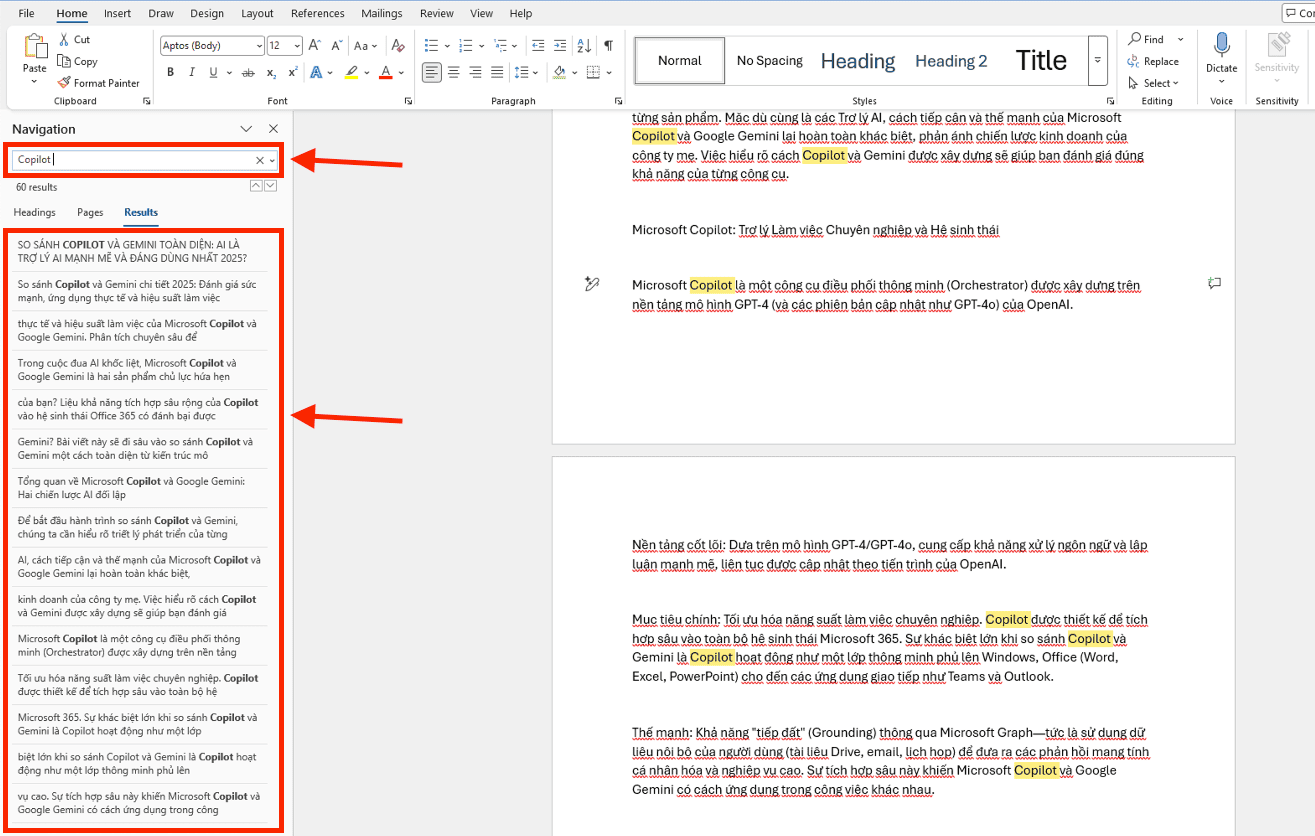The image size is (1315, 836).
Task: Toggle strikethrough on selected text
Action: pyautogui.click(x=248, y=72)
